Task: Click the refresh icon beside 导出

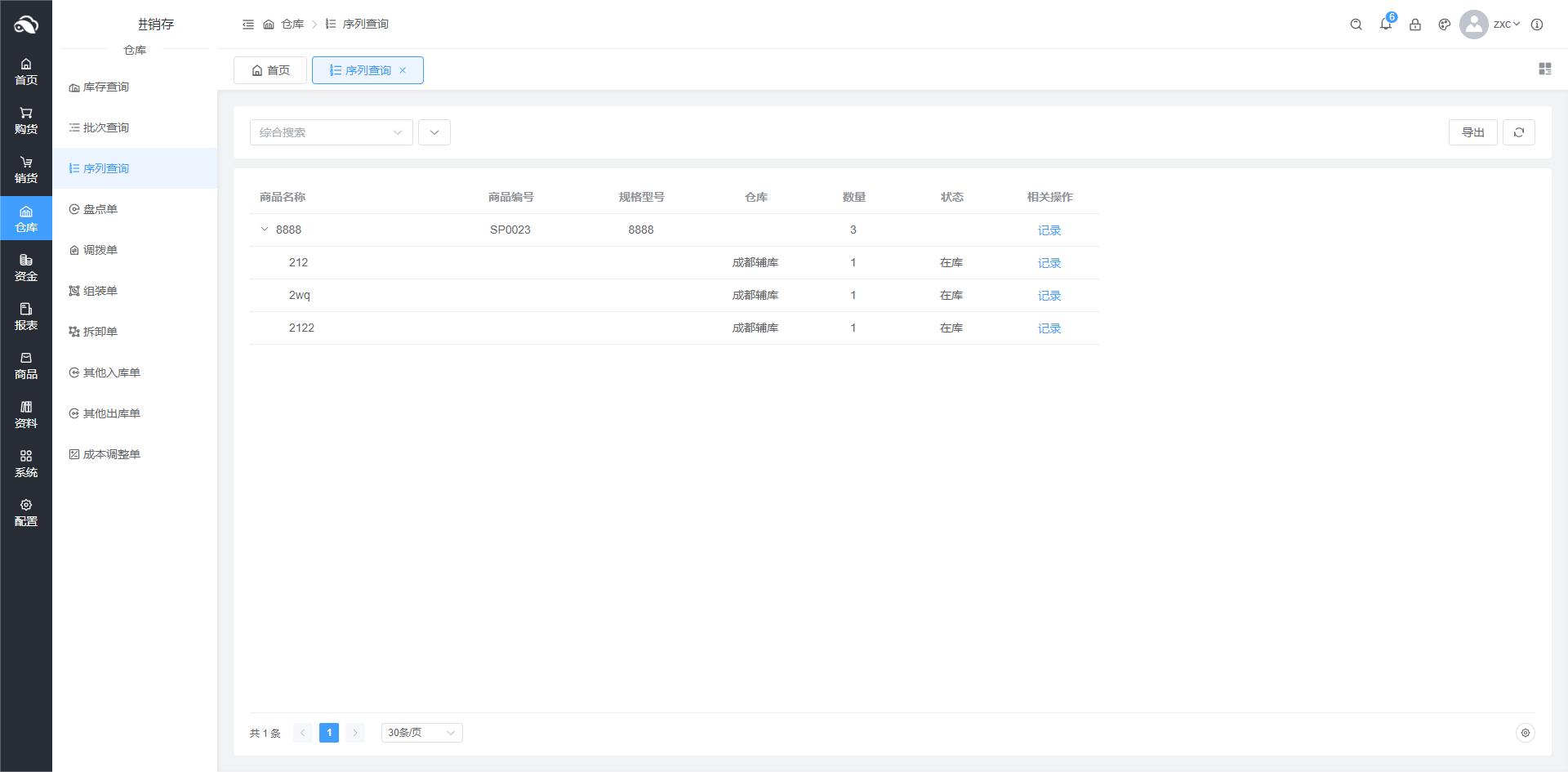Action: click(x=1519, y=132)
